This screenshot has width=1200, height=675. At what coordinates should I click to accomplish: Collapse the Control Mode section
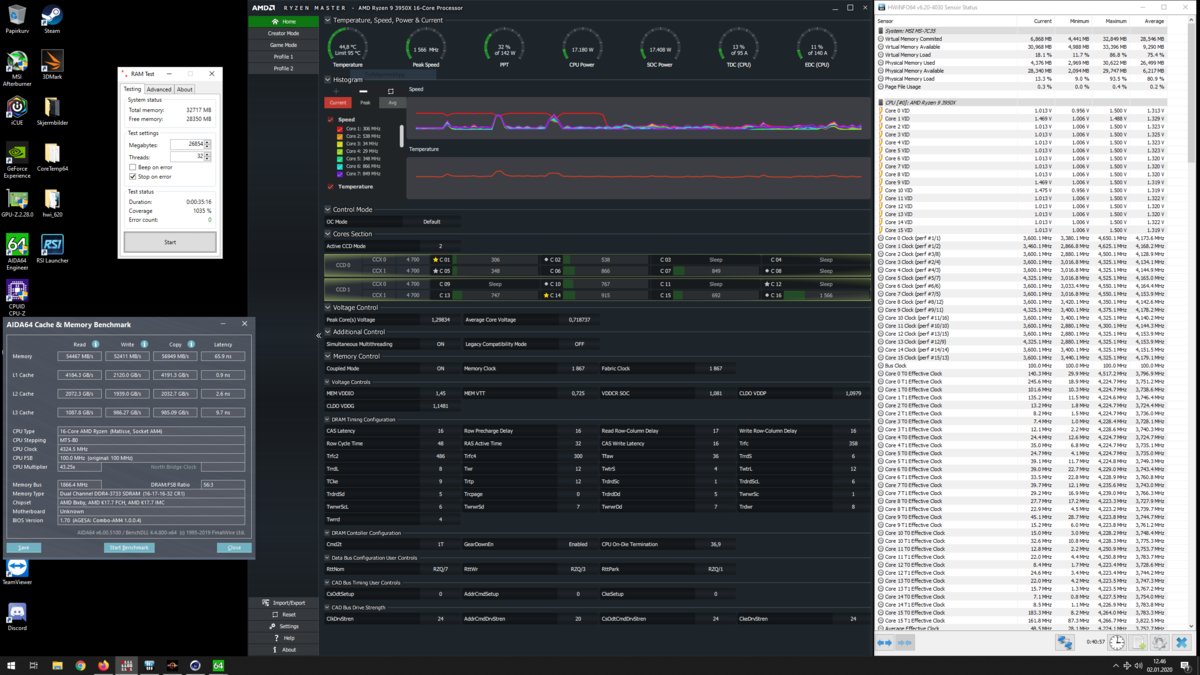point(327,210)
